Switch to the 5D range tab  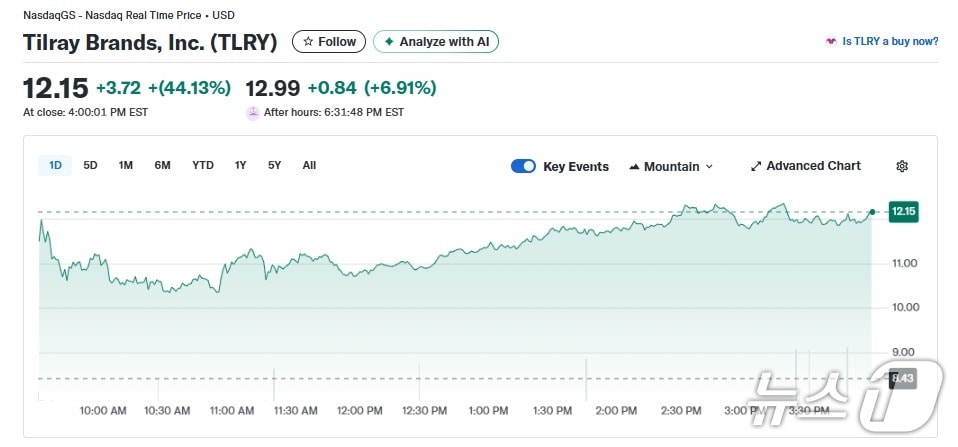90,165
